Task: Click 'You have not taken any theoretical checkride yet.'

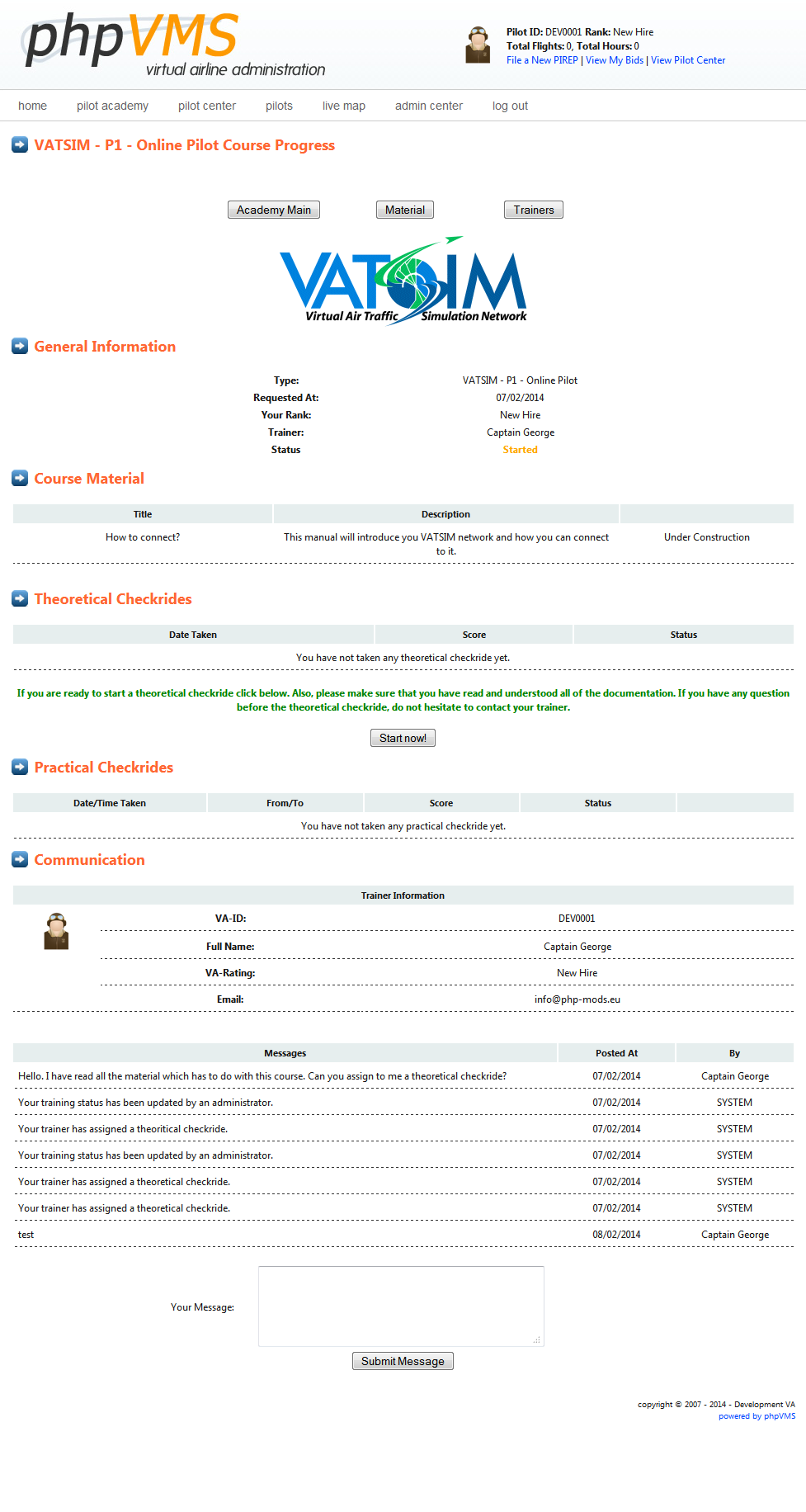Action: 403,658
